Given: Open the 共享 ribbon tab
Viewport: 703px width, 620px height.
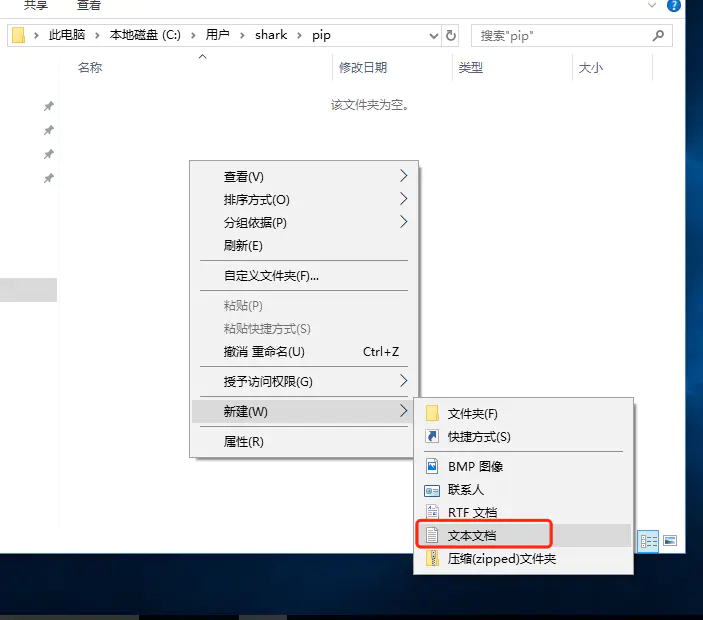Looking at the screenshot, I should coord(35,5).
